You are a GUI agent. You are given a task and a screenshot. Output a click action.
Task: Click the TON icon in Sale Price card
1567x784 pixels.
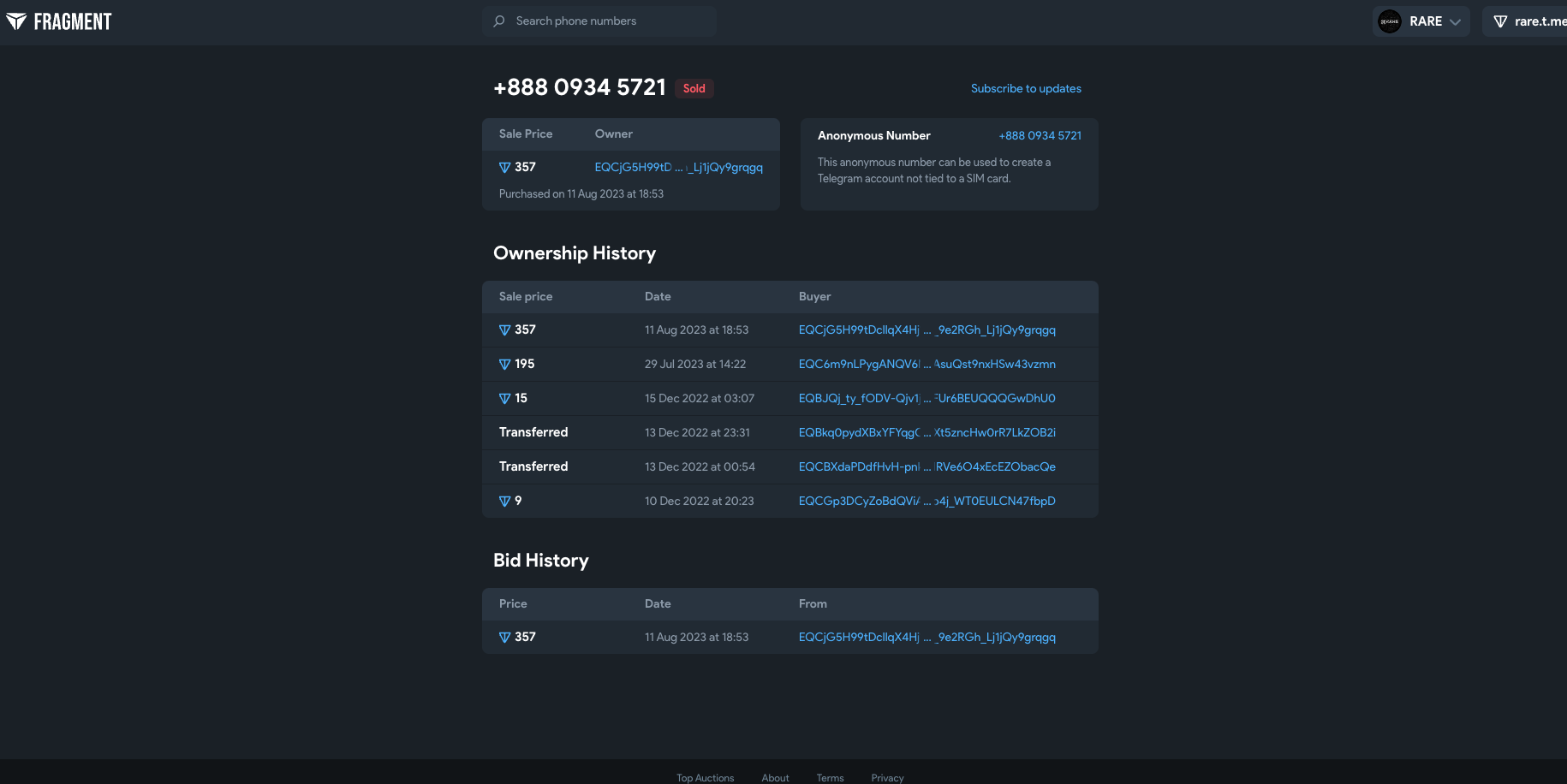click(504, 168)
